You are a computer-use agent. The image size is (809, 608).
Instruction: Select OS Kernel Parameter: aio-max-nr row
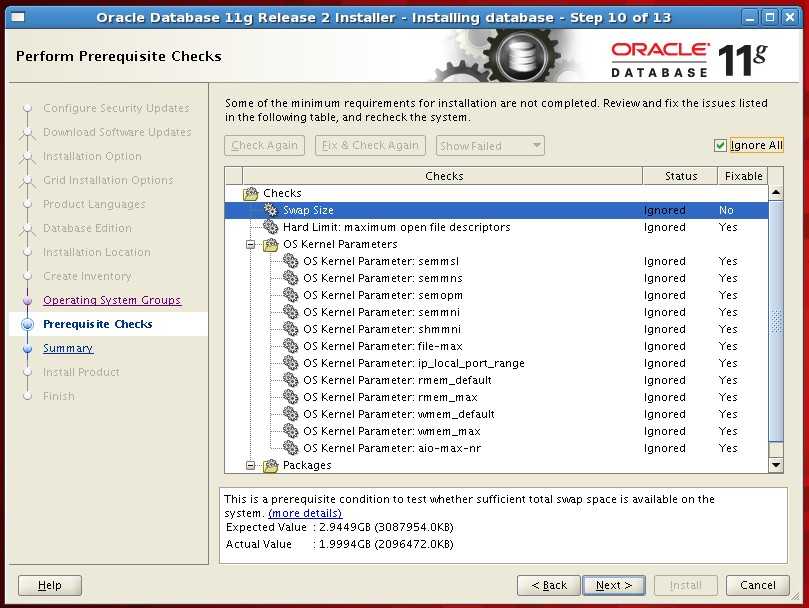point(496,449)
